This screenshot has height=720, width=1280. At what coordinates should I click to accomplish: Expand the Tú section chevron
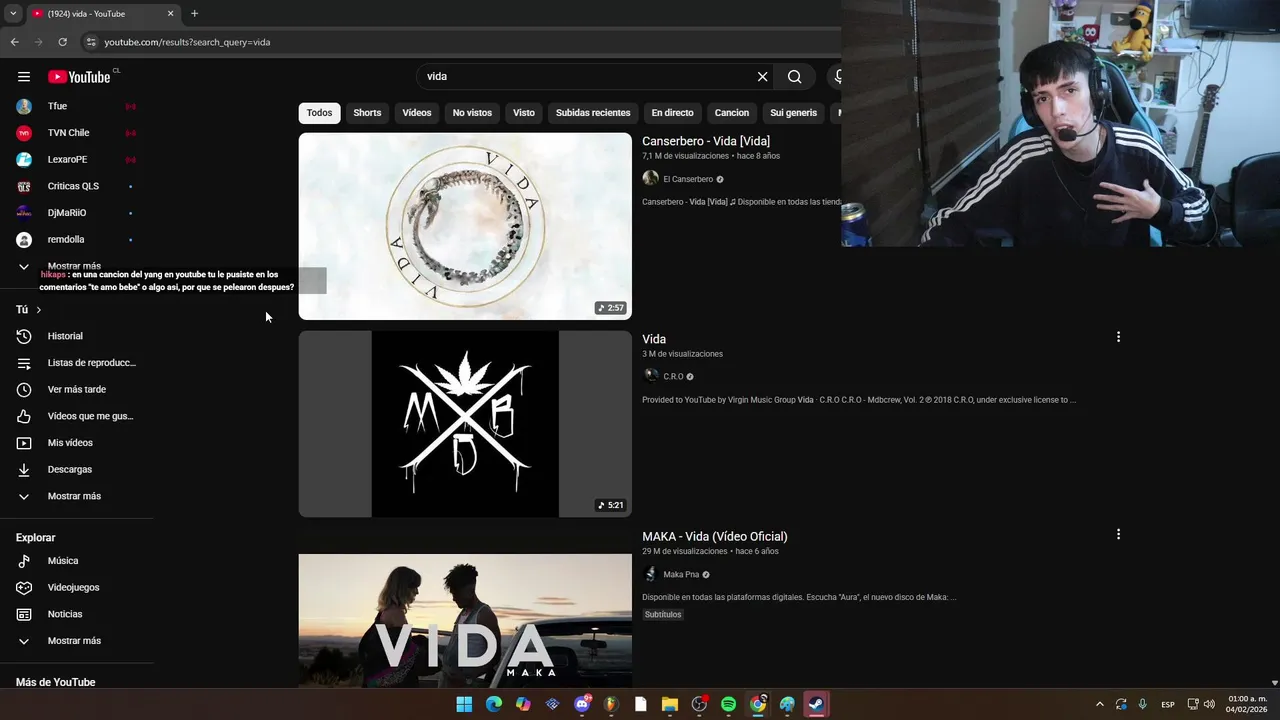[38, 310]
